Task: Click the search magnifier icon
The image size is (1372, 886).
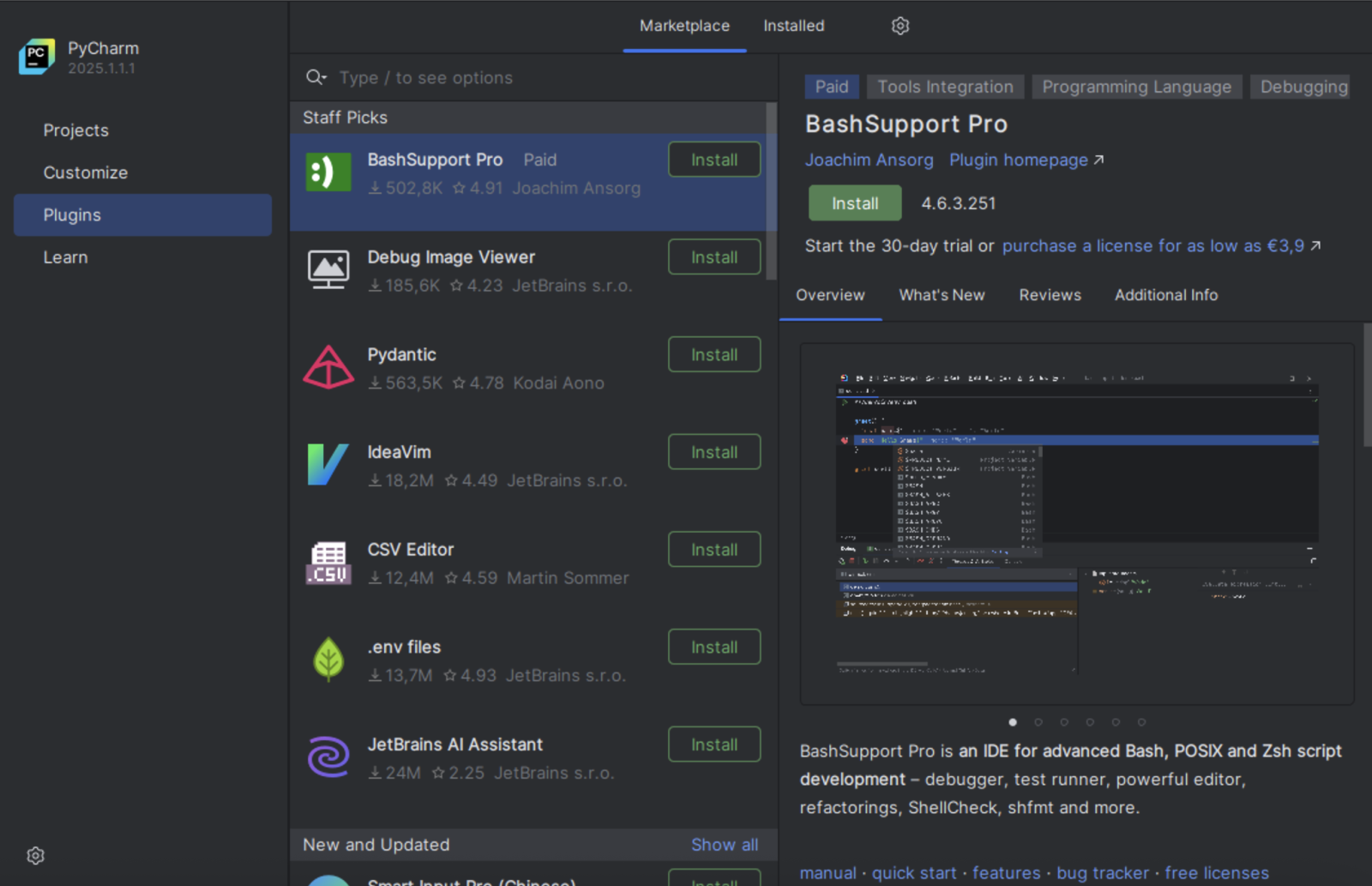Action: pos(316,77)
